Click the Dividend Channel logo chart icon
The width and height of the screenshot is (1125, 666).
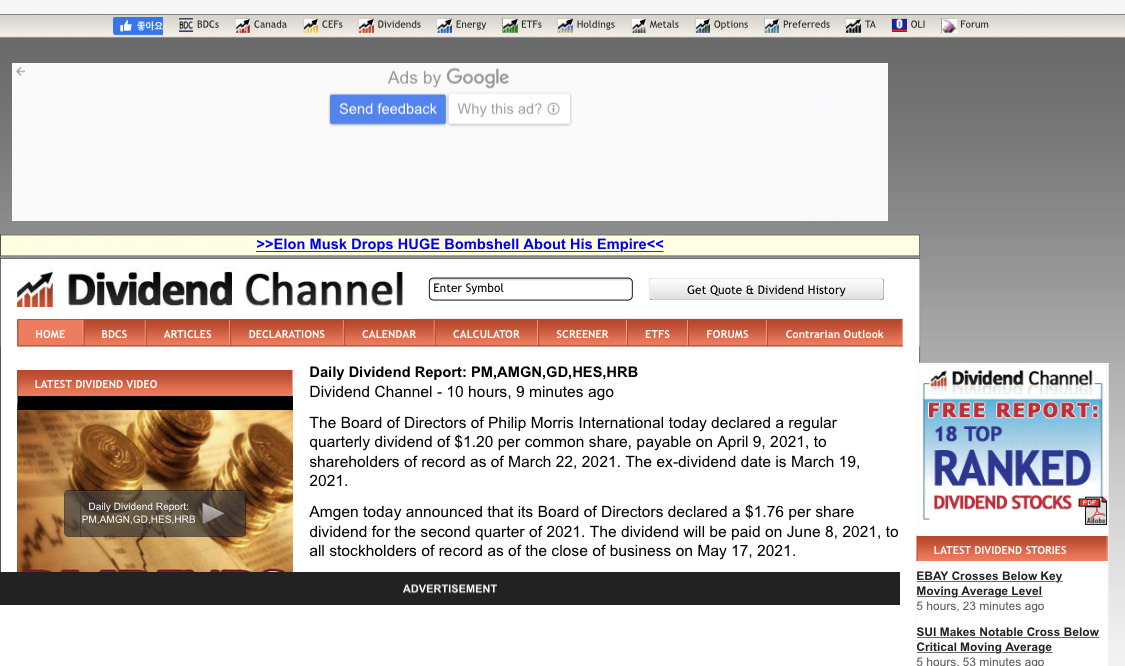[x=35, y=290]
